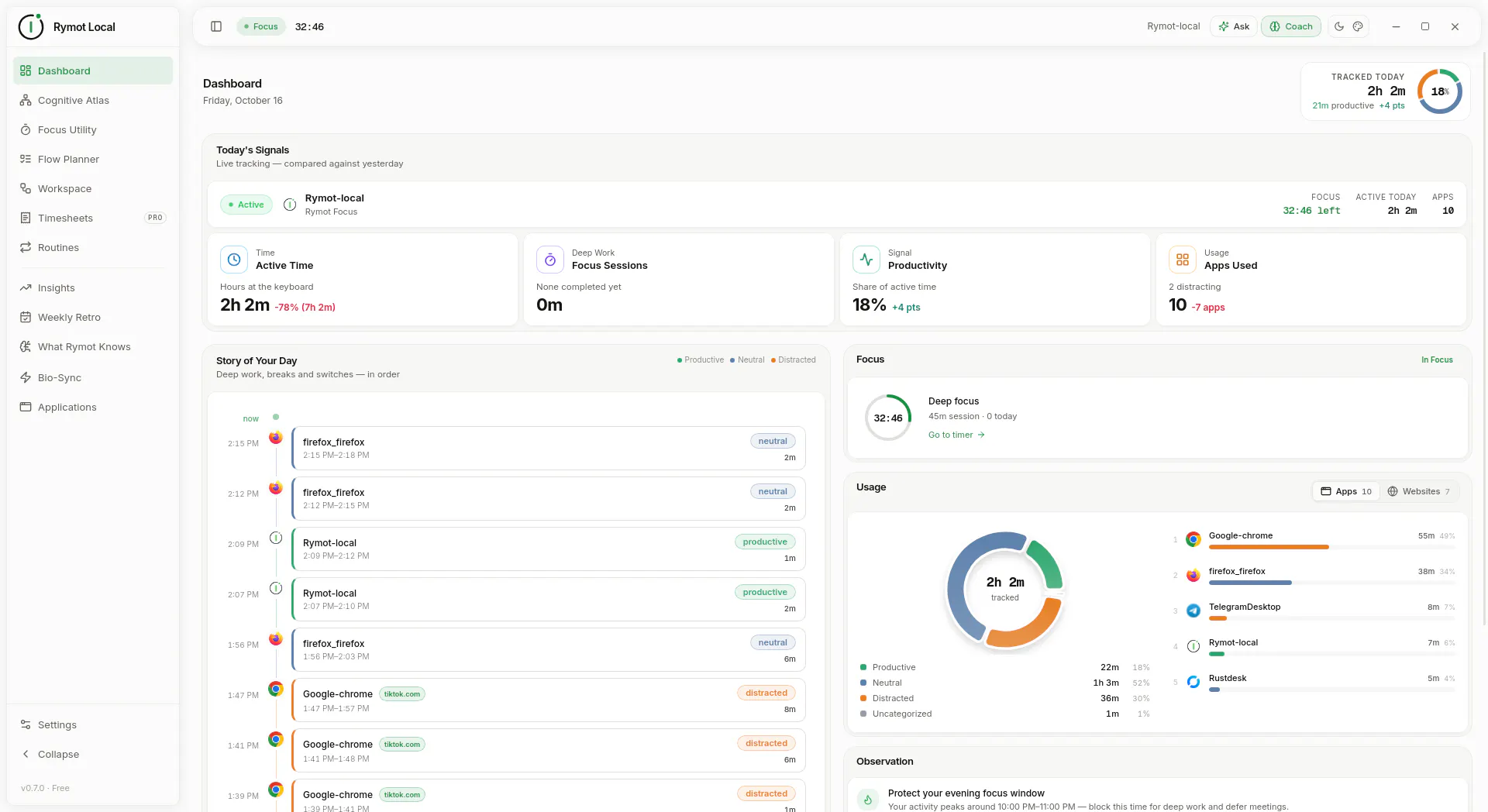This screenshot has height=812, width=1488.
Task: Switch to the Websites tab in Usage
Action: [1418, 491]
